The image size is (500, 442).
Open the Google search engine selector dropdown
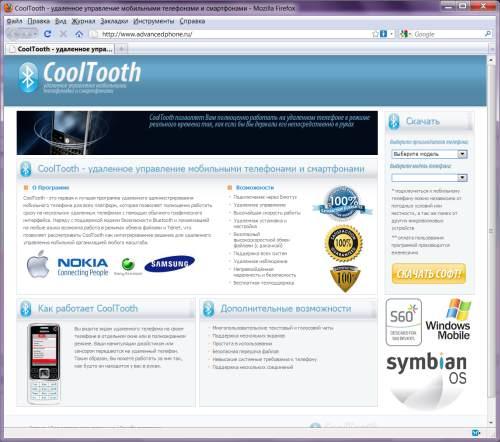coord(405,34)
